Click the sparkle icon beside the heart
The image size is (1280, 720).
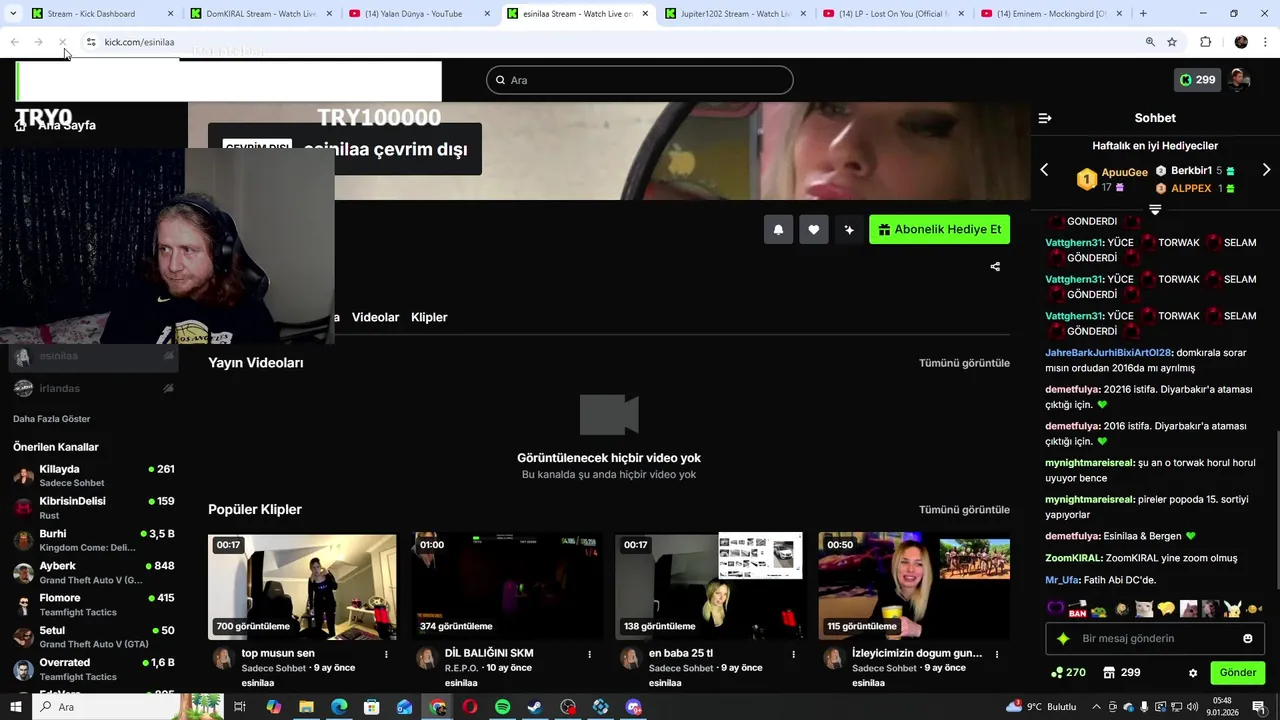pos(849,229)
